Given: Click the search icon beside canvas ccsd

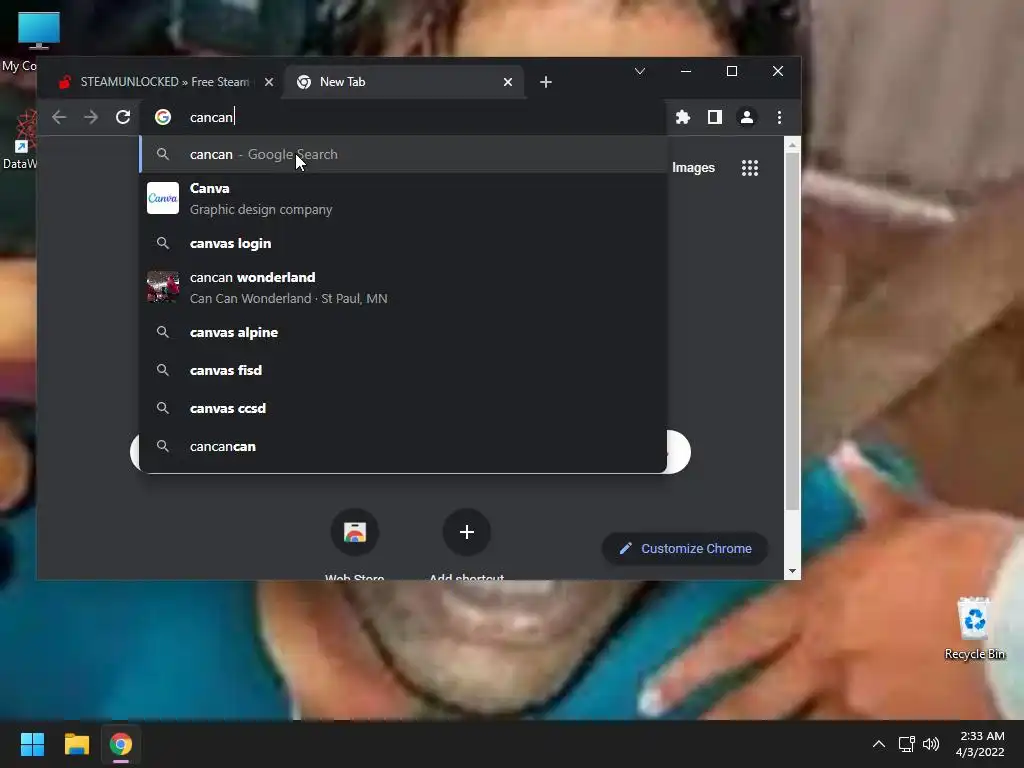Looking at the screenshot, I should click(x=163, y=408).
